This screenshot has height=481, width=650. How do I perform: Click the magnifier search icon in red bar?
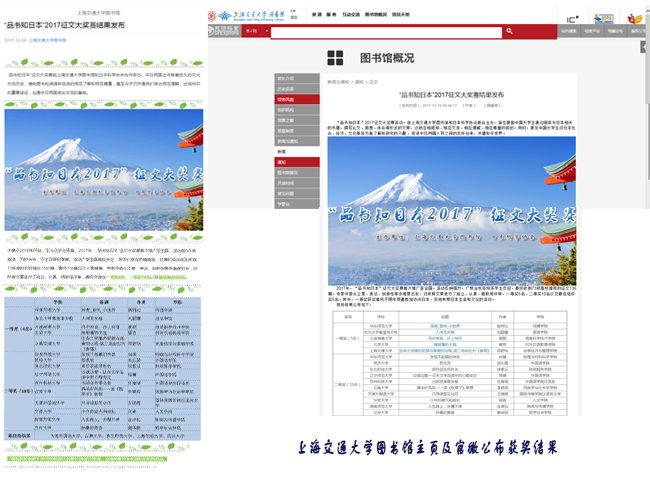coord(509,31)
